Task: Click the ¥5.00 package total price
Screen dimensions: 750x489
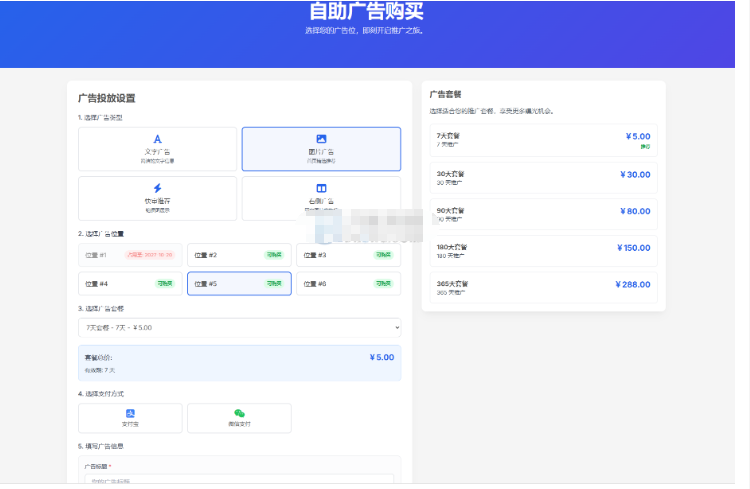Action: click(382, 357)
